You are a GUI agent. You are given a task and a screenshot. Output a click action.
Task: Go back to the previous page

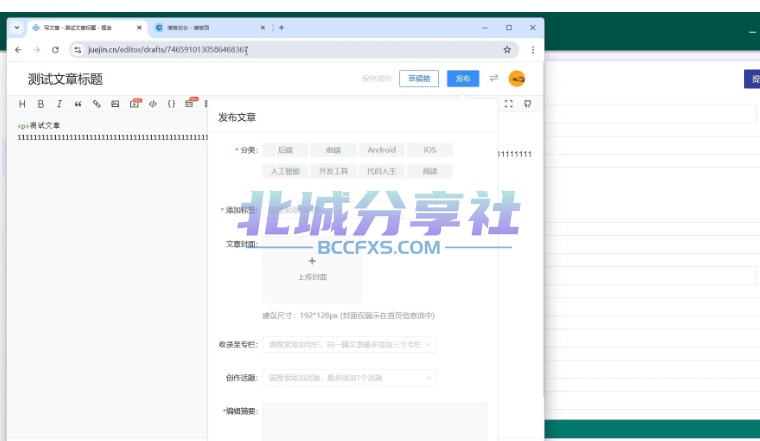[18, 49]
